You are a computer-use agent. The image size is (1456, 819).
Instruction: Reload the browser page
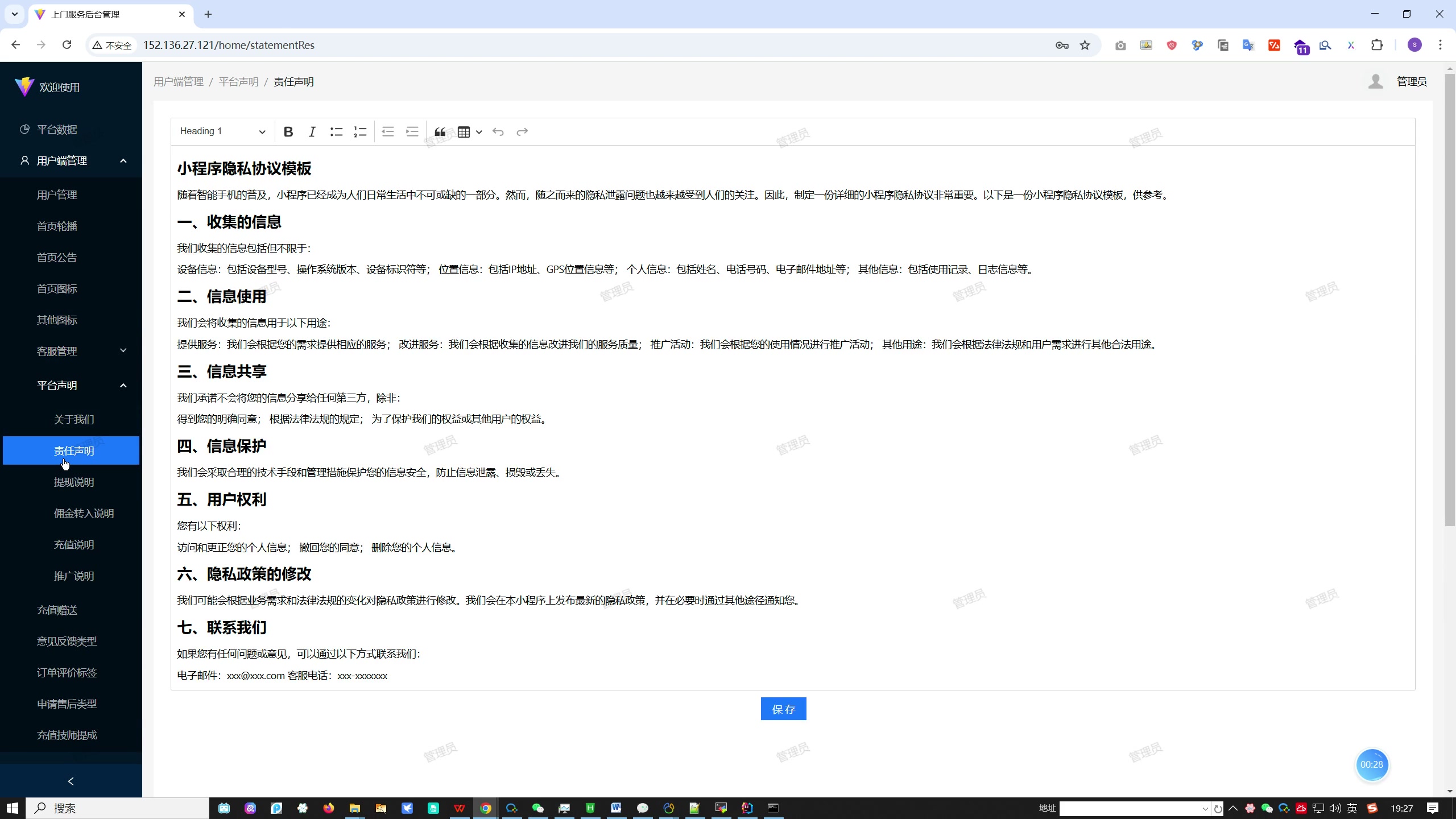point(67,45)
